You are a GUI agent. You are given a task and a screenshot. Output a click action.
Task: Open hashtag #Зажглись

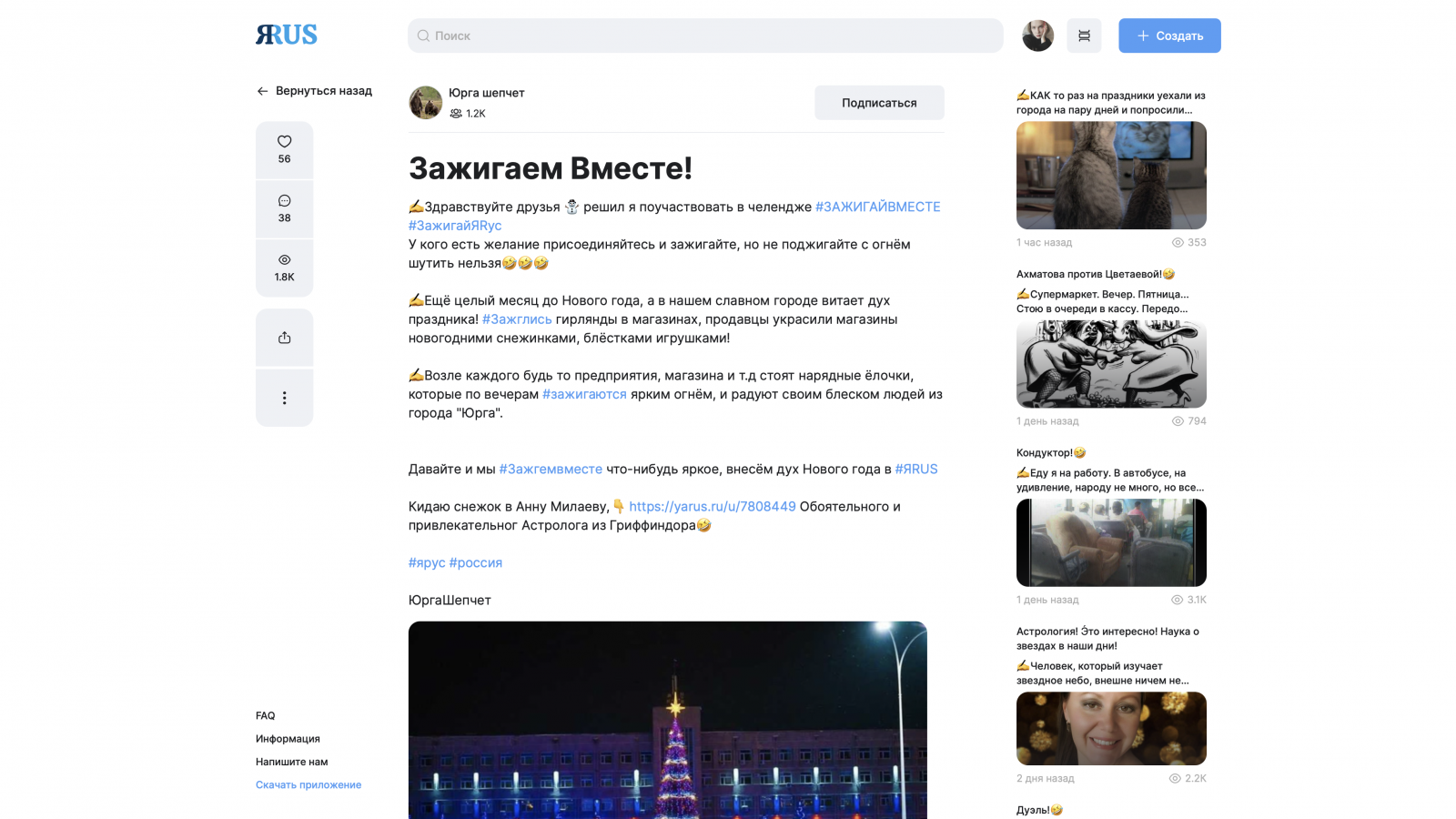point(517,319)
